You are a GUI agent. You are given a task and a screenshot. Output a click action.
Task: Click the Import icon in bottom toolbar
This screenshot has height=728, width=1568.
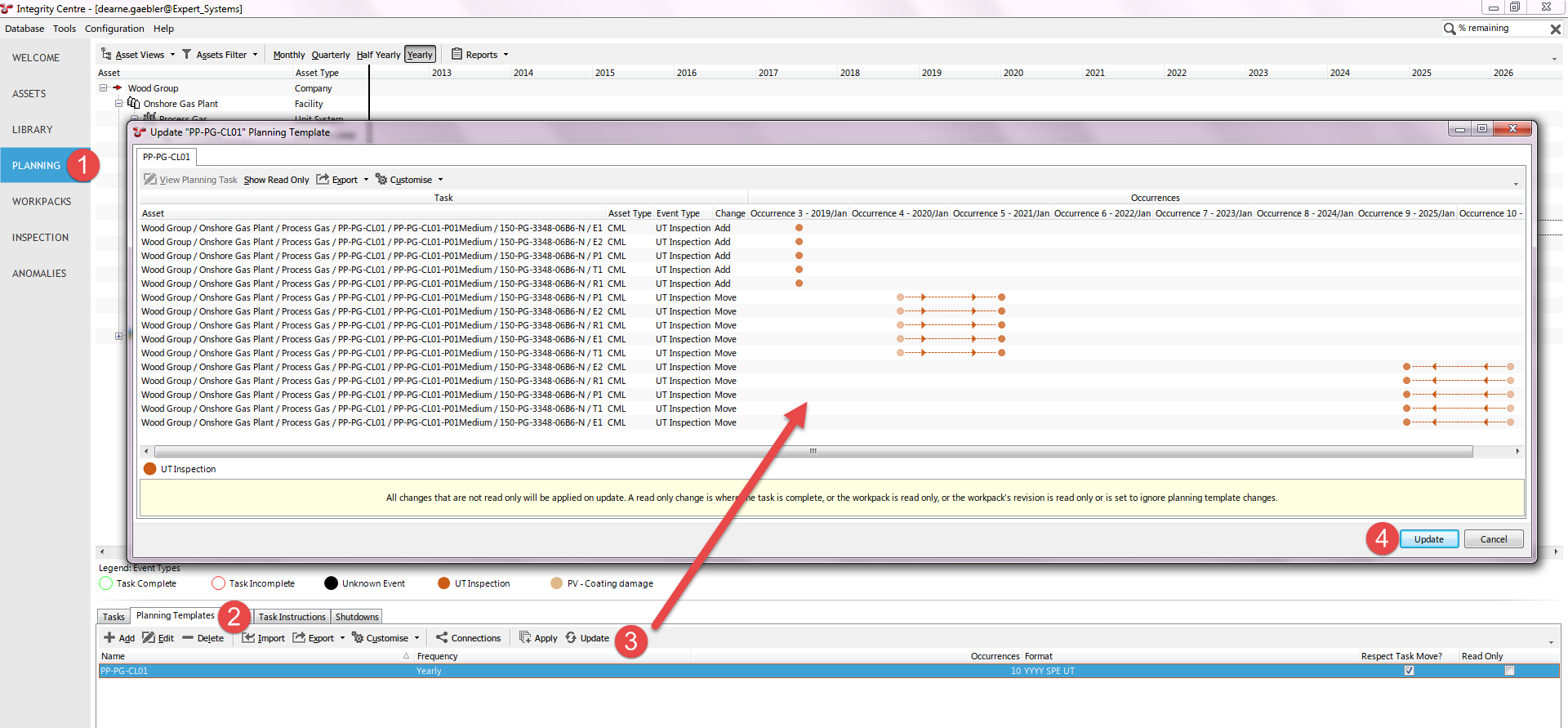click(248, 637)
